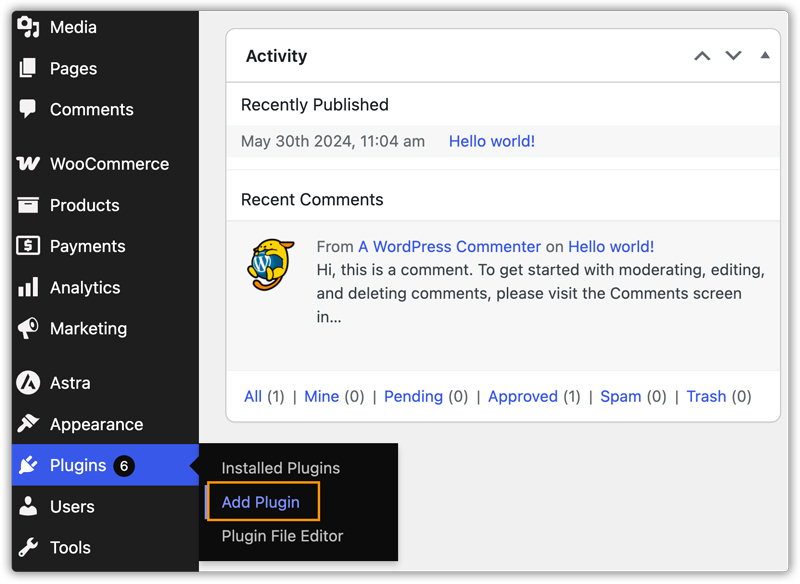The width and height of the screenshot is (800, 584).
Task: Click the Payments dollar icon
Action: 28,245
